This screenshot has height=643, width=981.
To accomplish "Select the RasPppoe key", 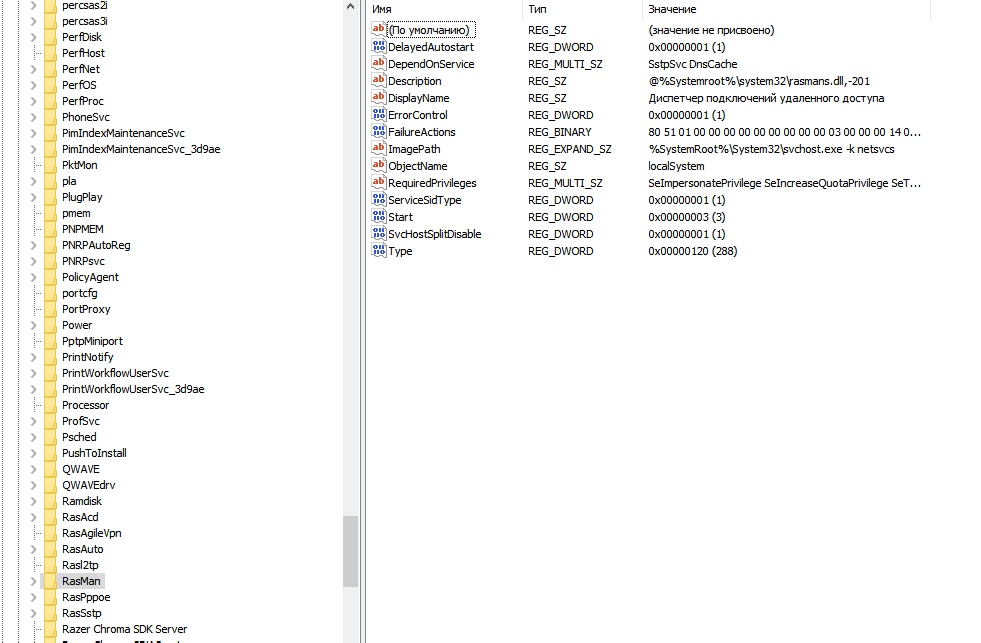I will tap(86, 597).
